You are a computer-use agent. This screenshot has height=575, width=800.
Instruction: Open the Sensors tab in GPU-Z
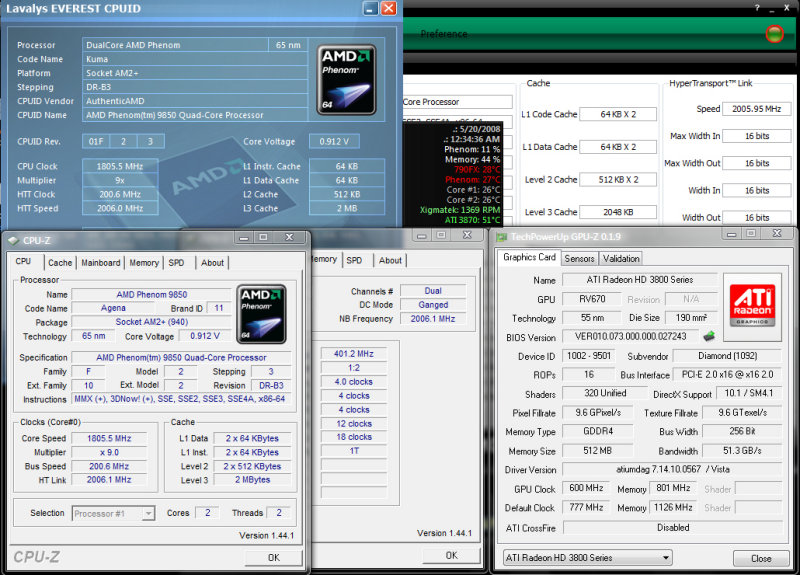(579, 259)
